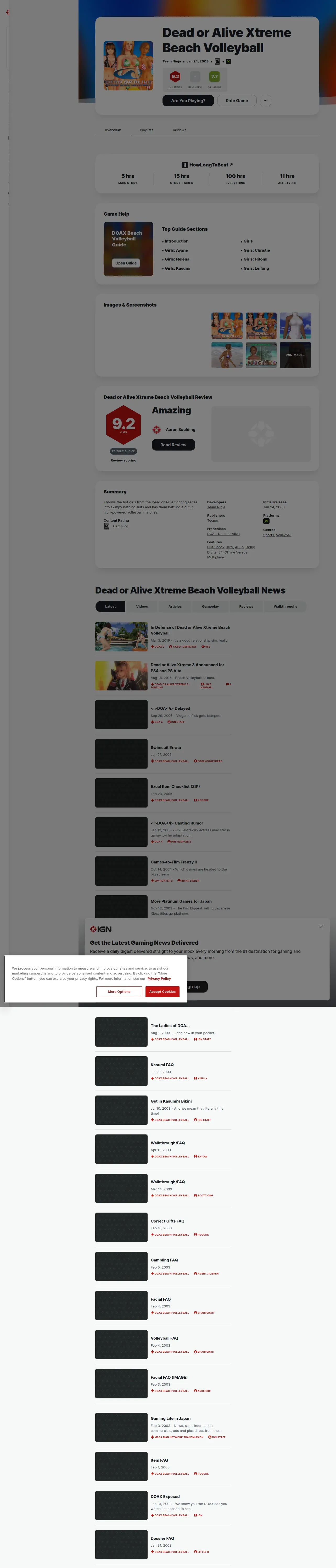Screen dimensions: 336x1568
Task: Click the large 9.2 review score hexagon
Action: pyautogui.click(x=124, y=425)
